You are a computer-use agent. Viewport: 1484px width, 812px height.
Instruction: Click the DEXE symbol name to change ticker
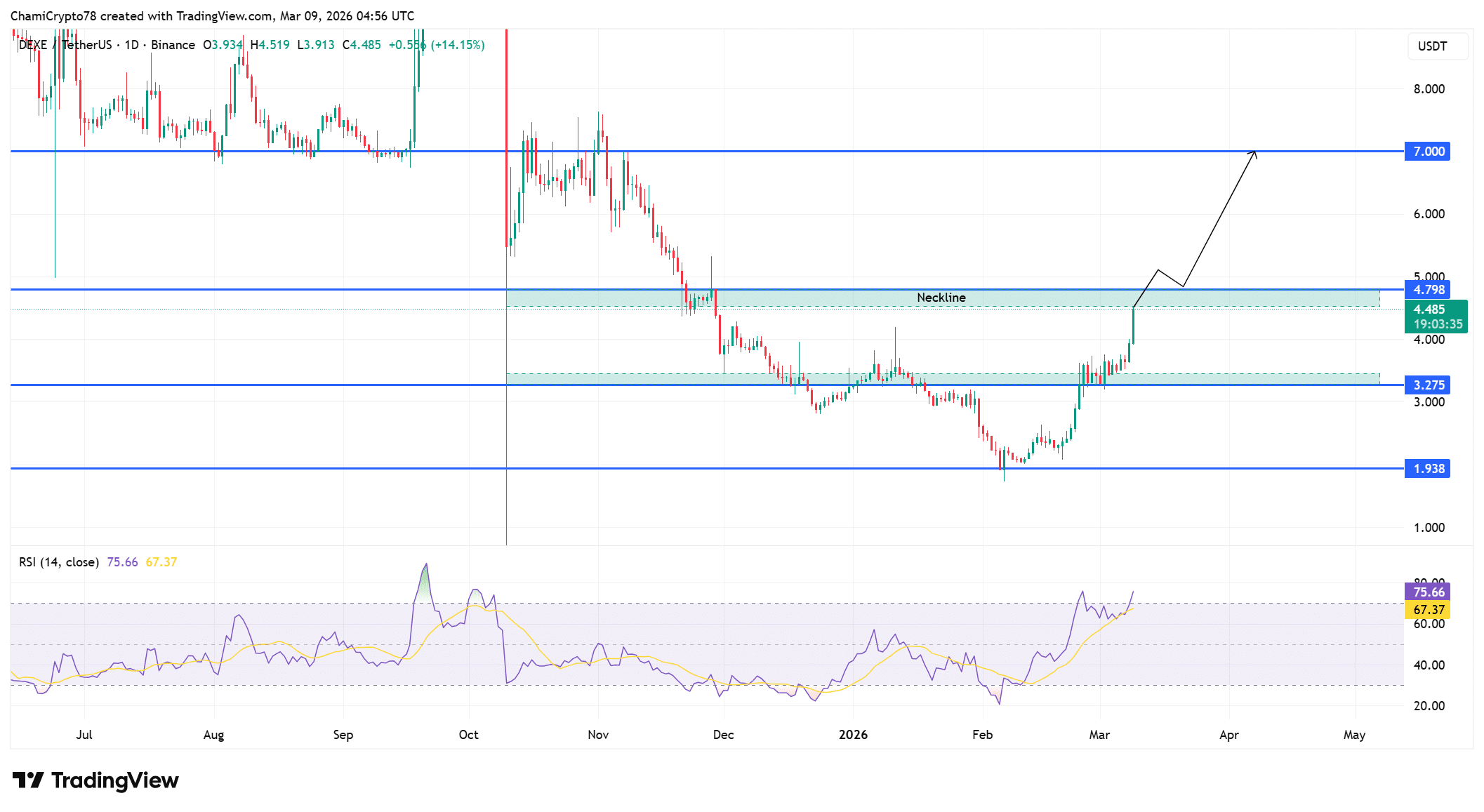[34, 44]
